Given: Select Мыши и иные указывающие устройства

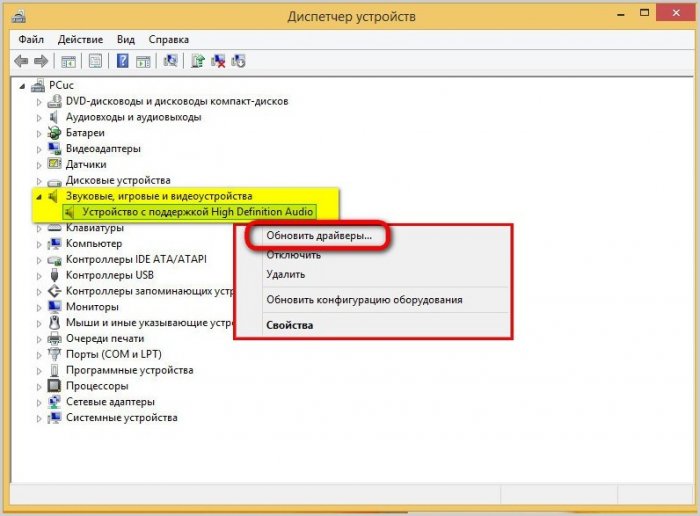Looking at the screenshot, I should [150, 323].
